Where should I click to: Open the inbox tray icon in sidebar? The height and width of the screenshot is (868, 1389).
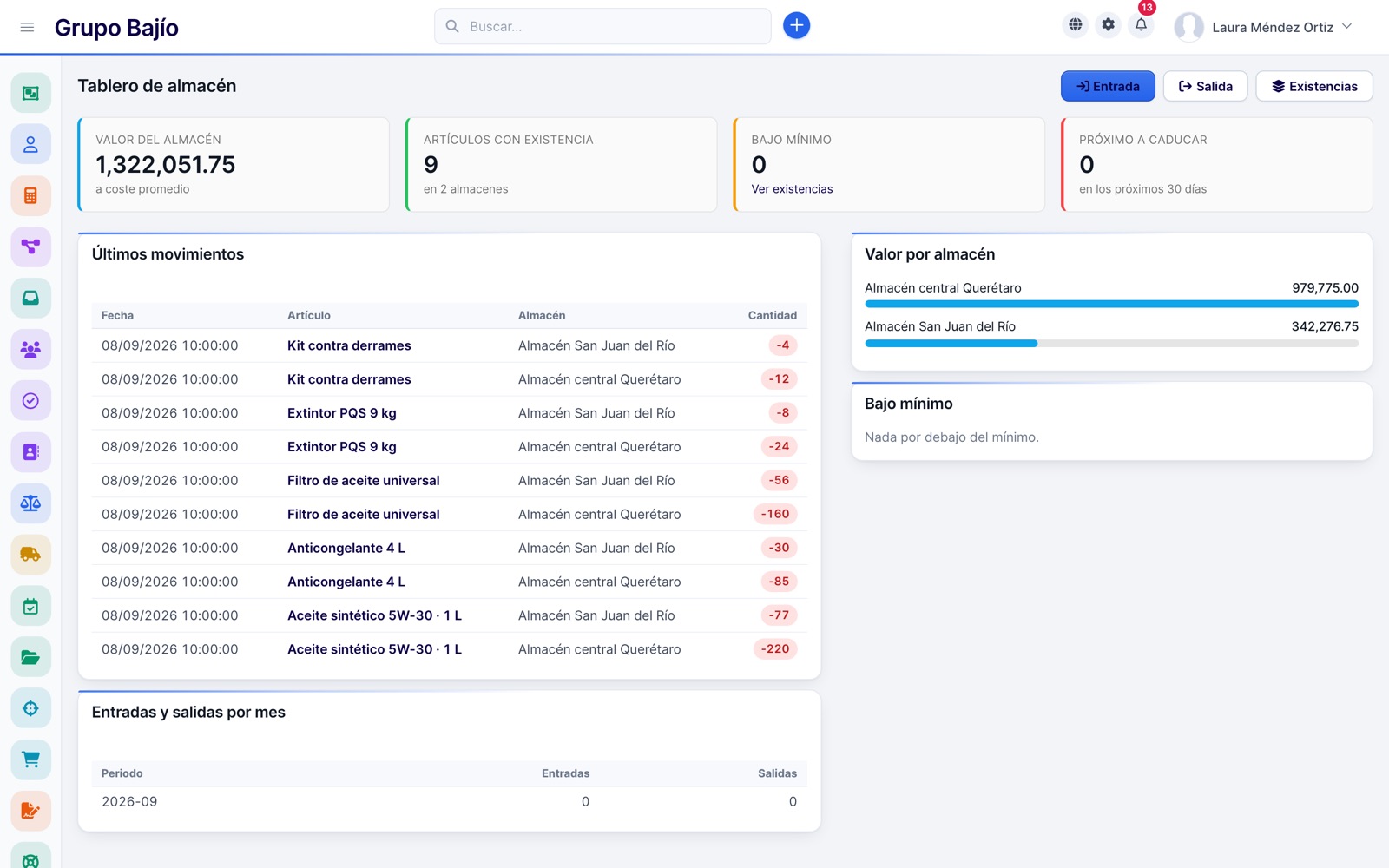30,298
